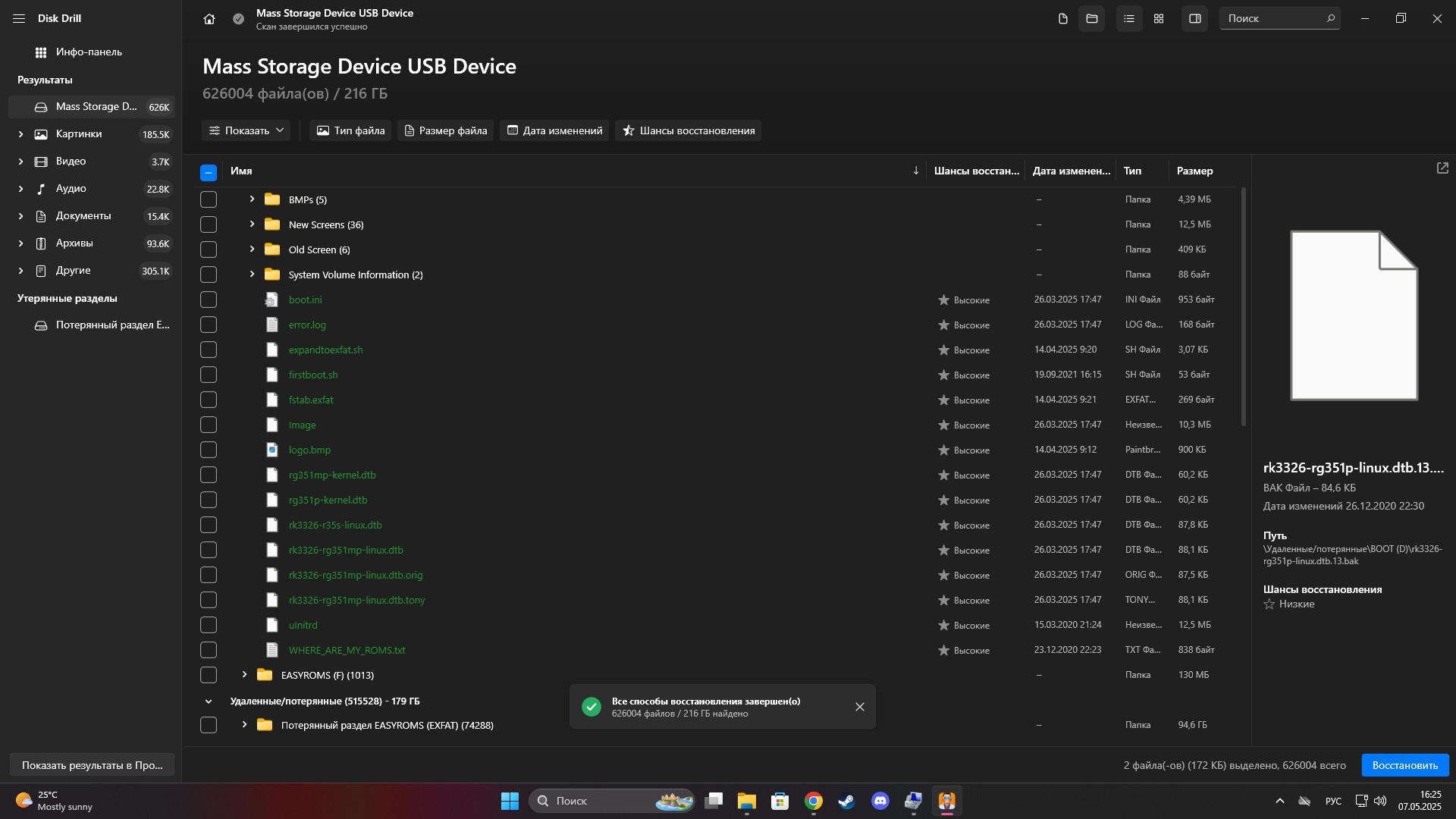The height and width of the screenshot is (819, 1456).
Task: Switch to file view icon in top toolbar
Action: [x=1063, y=18]
